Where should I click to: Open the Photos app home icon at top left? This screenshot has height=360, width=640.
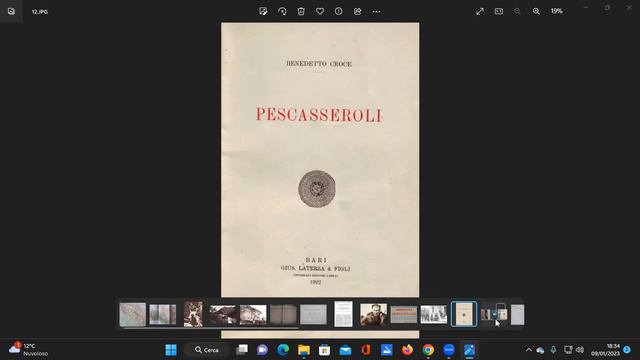[x=11, y=11]
